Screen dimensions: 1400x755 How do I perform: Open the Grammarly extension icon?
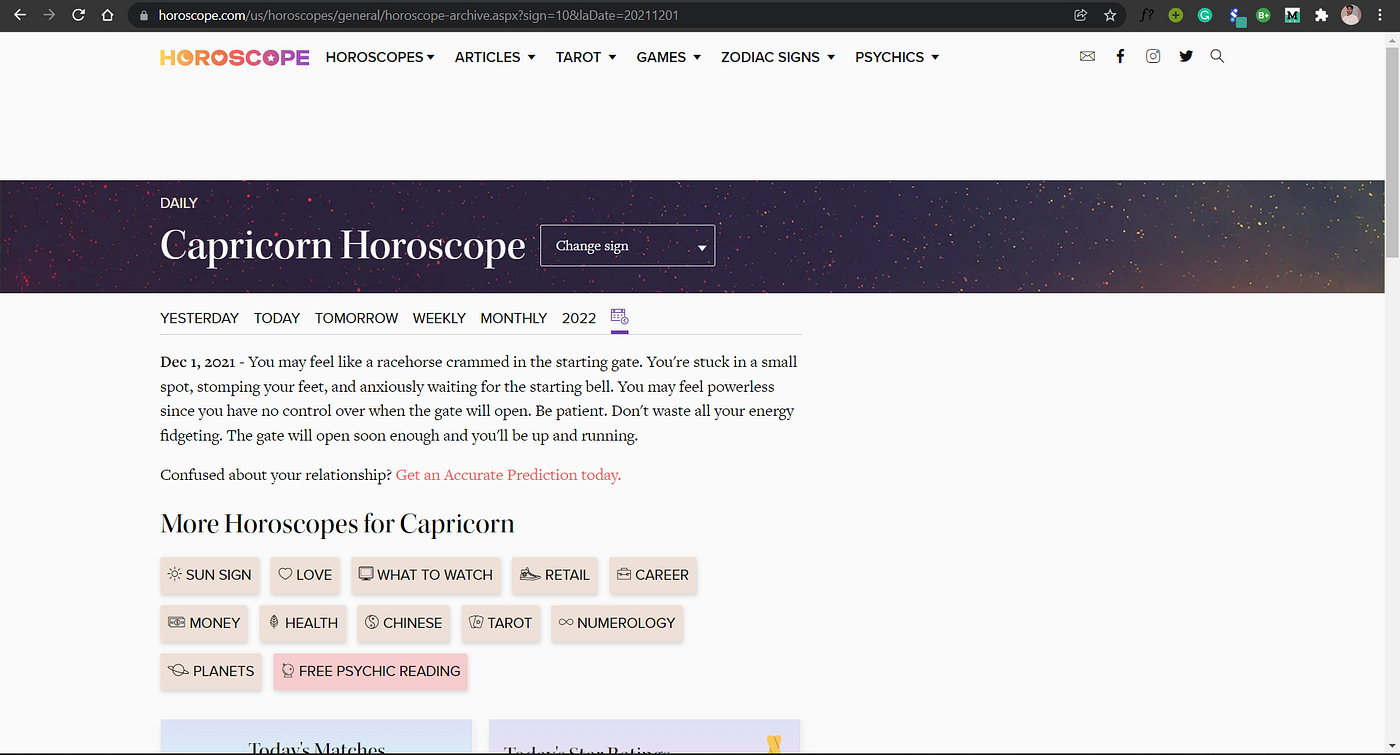[1205, 15]
